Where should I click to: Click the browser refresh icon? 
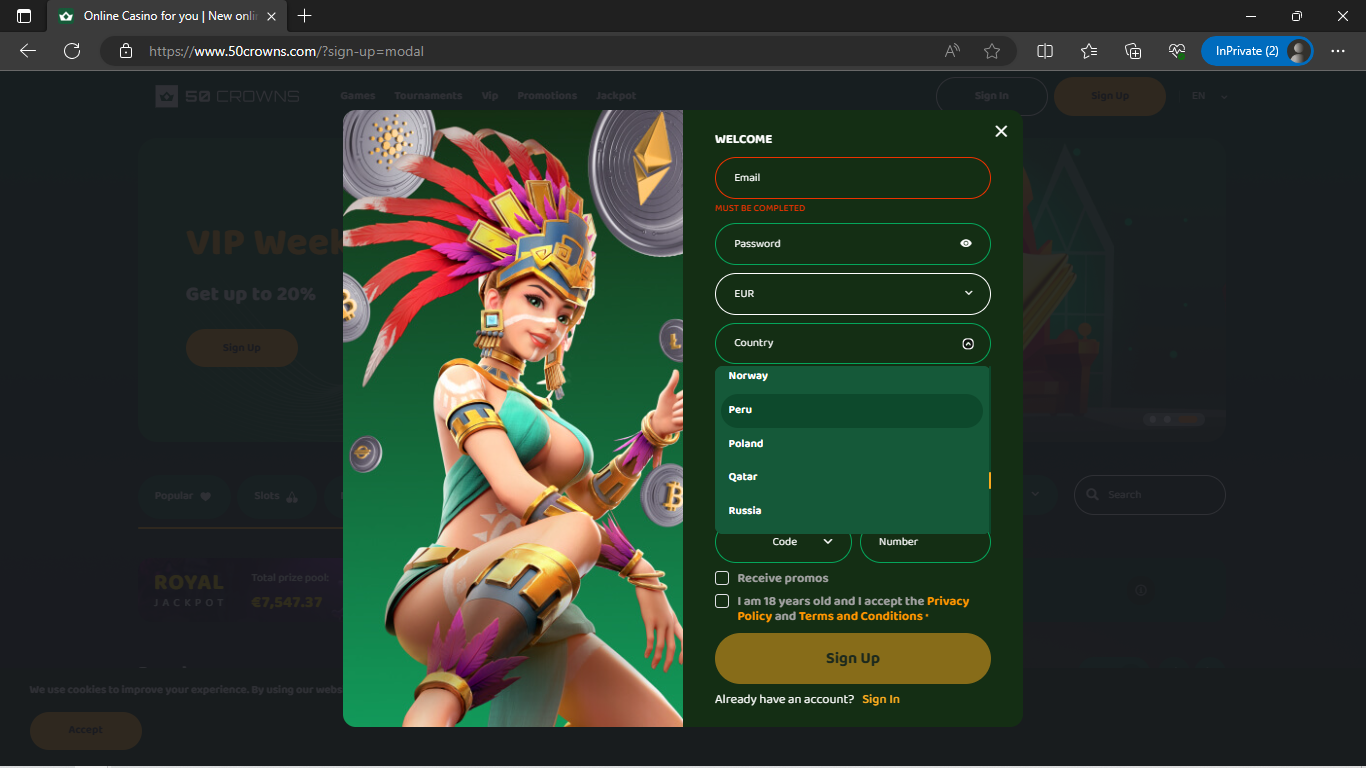click(x=72, y=51)
